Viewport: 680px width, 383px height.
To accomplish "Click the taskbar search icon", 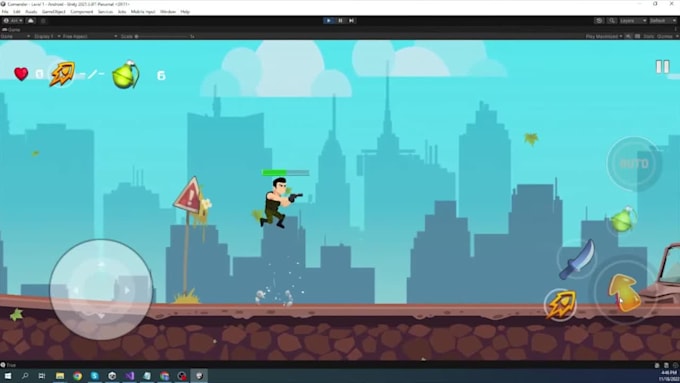I will (25, 376).
